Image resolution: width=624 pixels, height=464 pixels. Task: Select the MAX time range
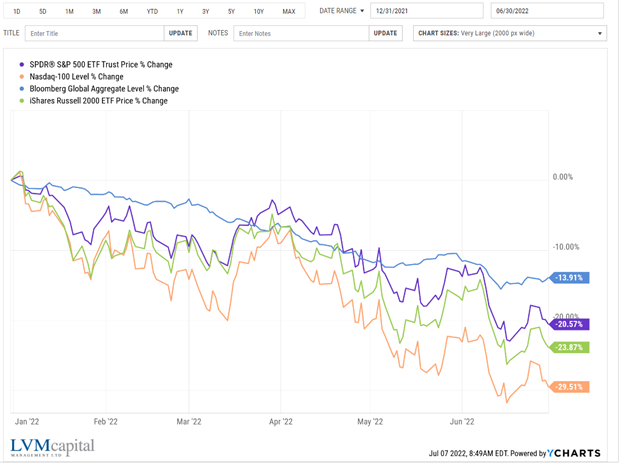point(289,12)
